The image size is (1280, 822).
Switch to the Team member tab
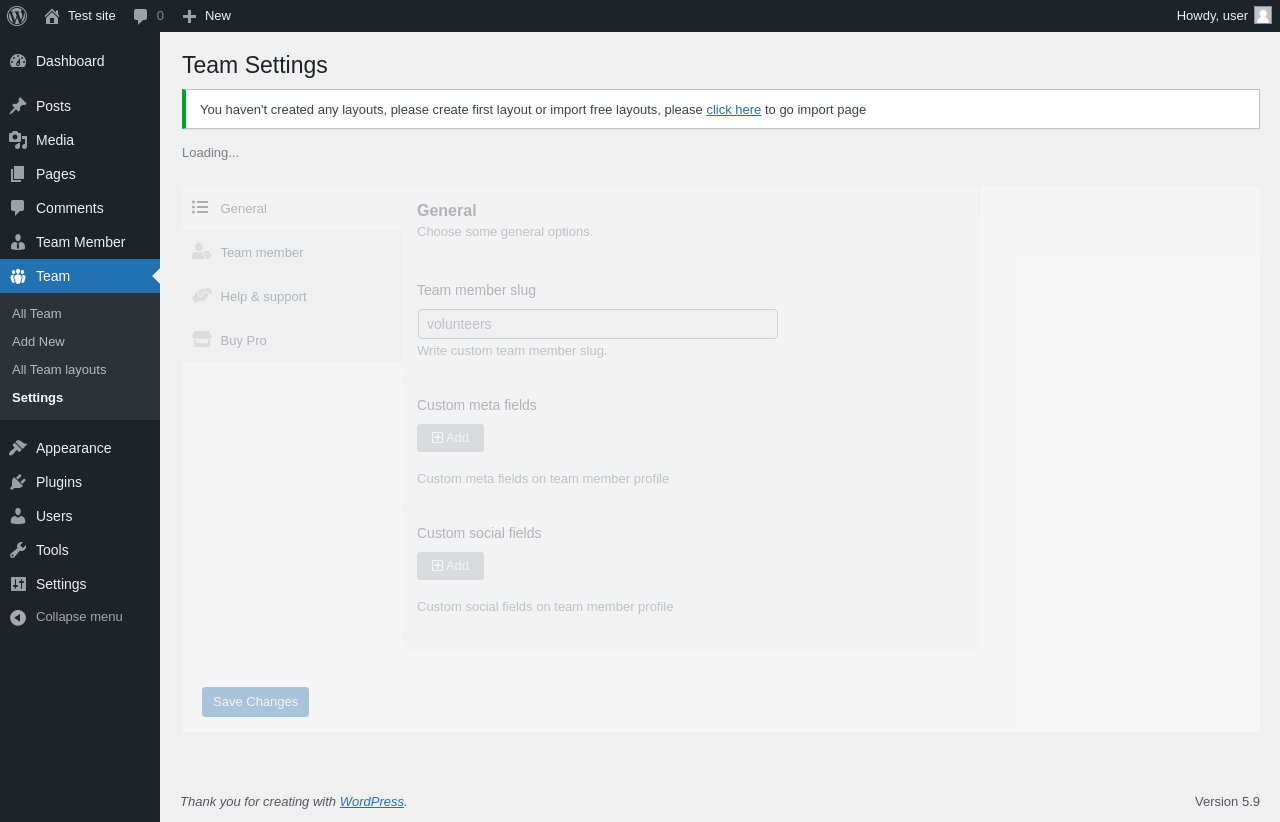click(x=292, y=252)
